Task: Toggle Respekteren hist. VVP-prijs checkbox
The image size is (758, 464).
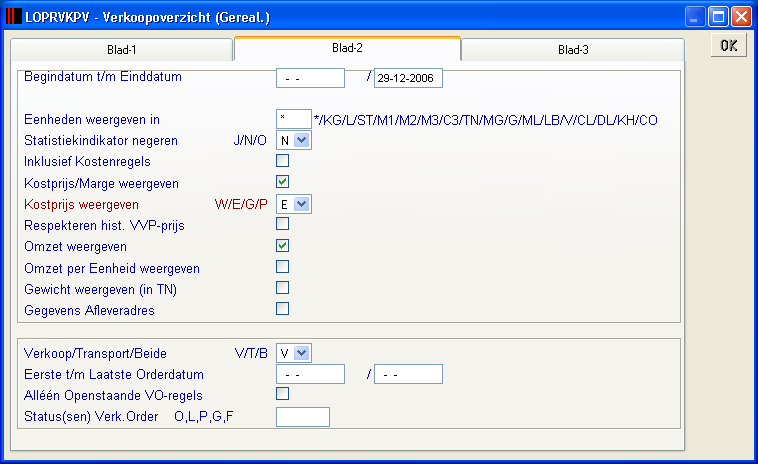Action: (x=282, y=224)
